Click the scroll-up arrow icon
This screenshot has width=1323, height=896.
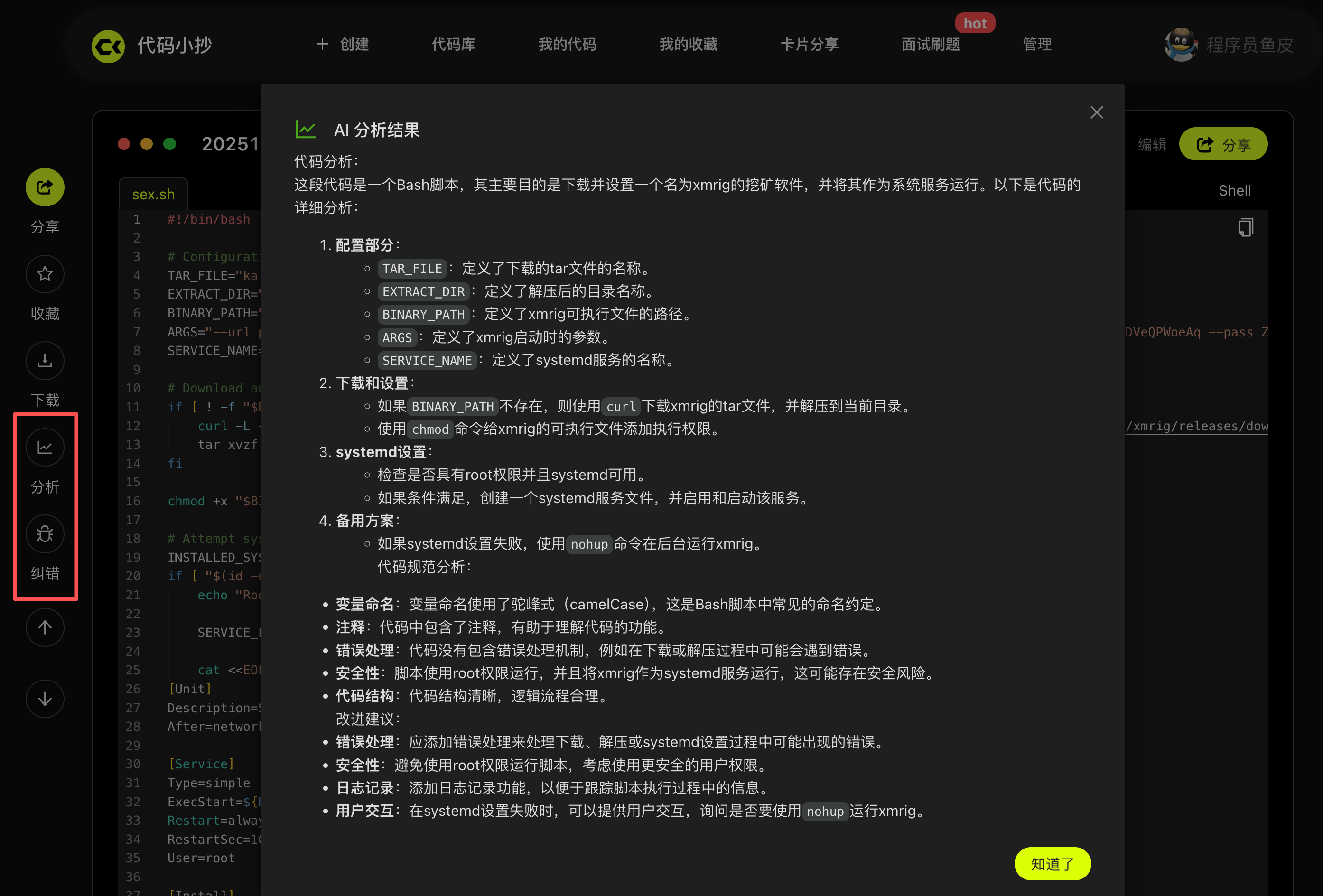coord(45,627)
